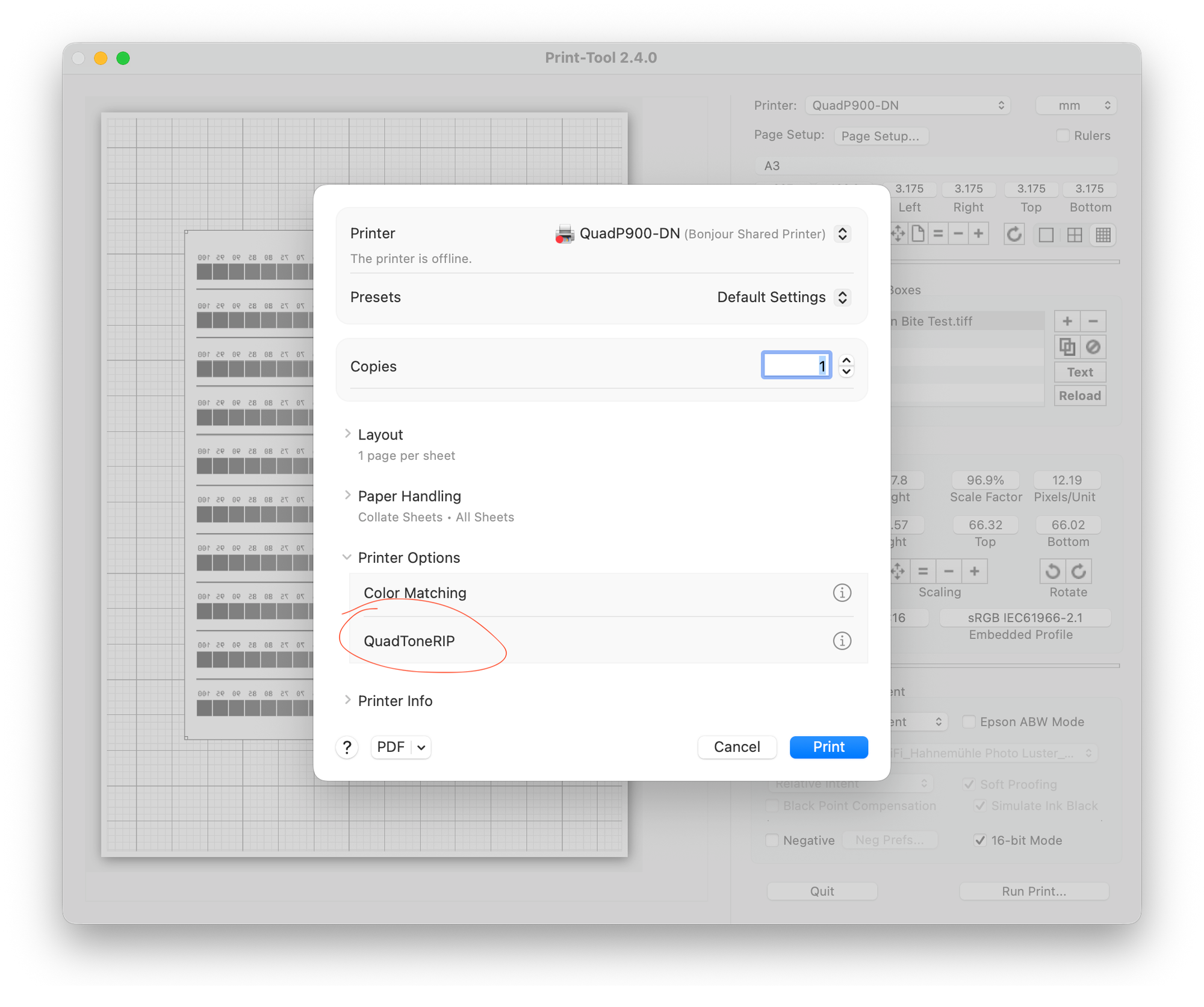The height and width of the screenshot is (1007, 1204).
Task: Rotate image counterclockwise
Action: pyautogui.click(x=1053, y=571)
